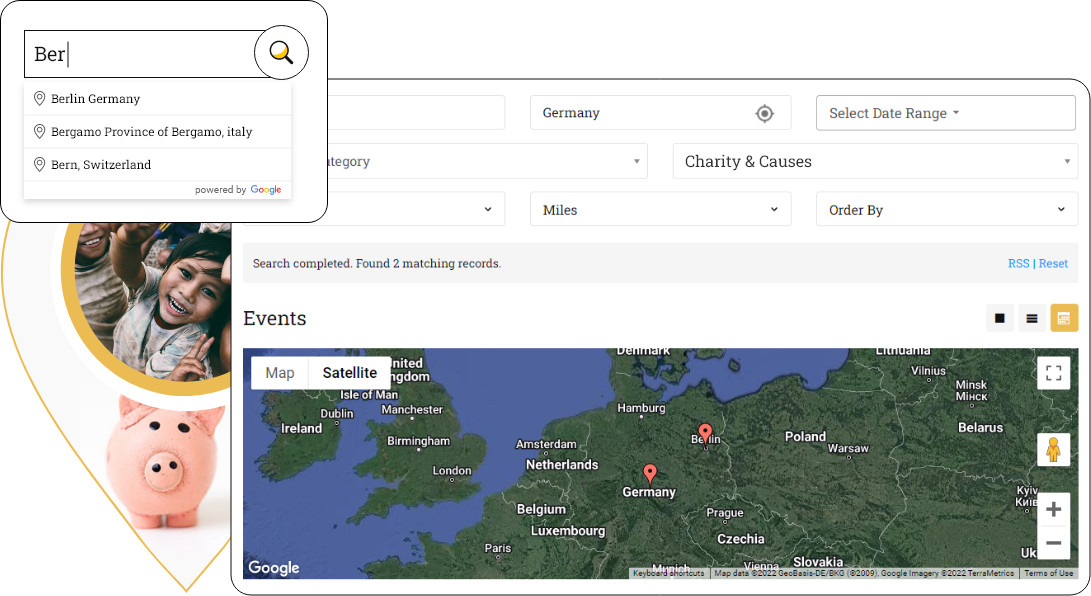This screenshot has height=596, width=1091.
Task: Expand the Charity & Causes dropdown
Action: [875, 161]
